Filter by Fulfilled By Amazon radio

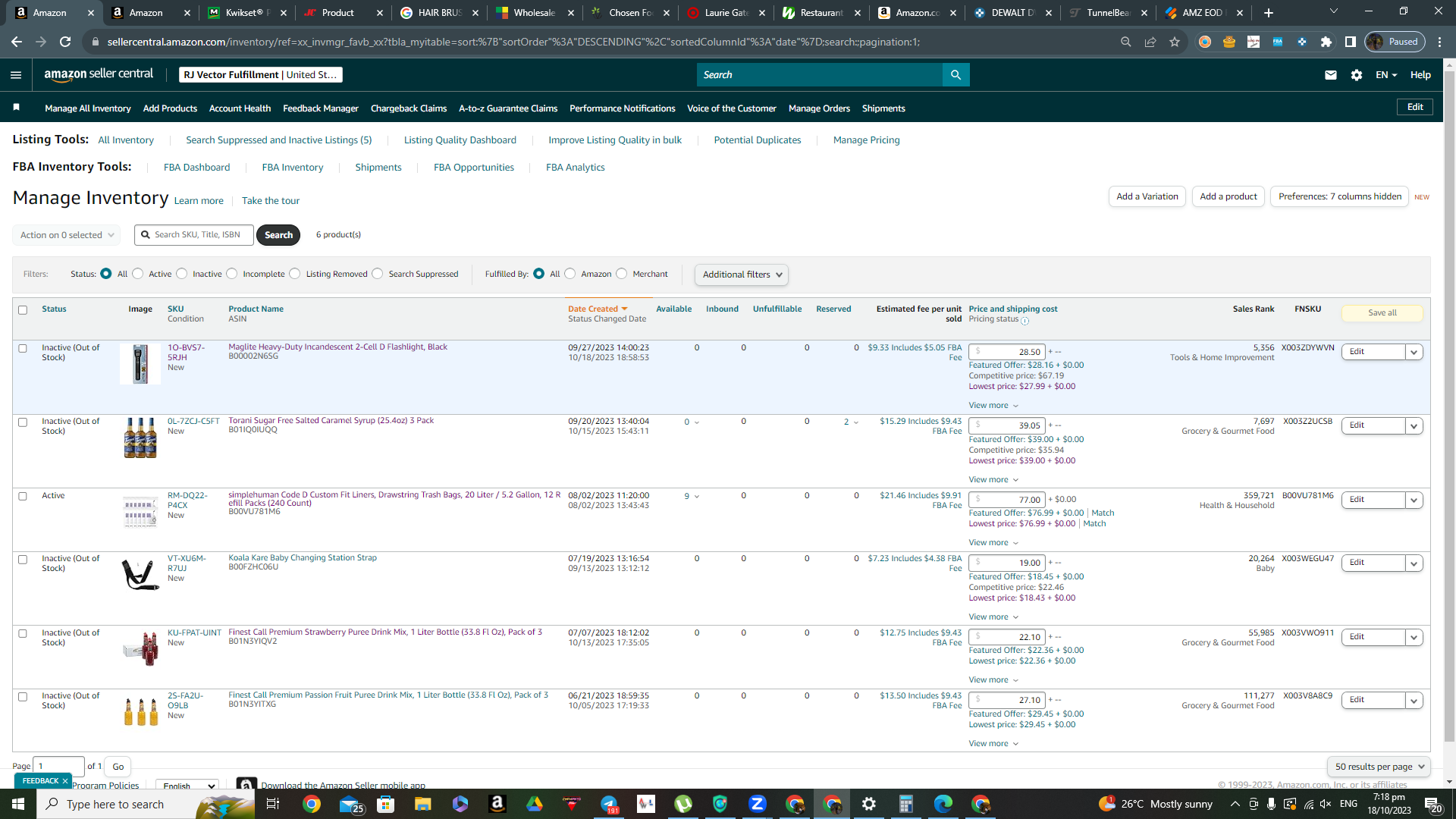coord(570,274)
